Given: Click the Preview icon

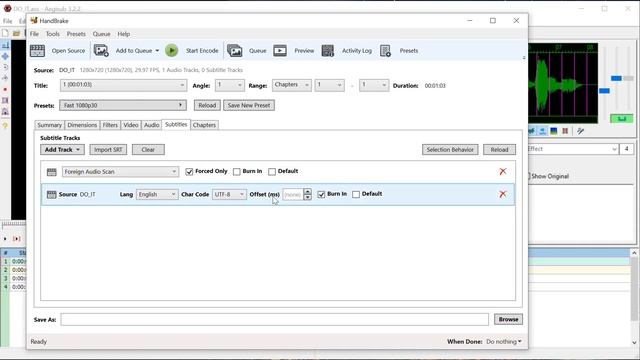Looking at the screenshot, I should pos(280,51).
